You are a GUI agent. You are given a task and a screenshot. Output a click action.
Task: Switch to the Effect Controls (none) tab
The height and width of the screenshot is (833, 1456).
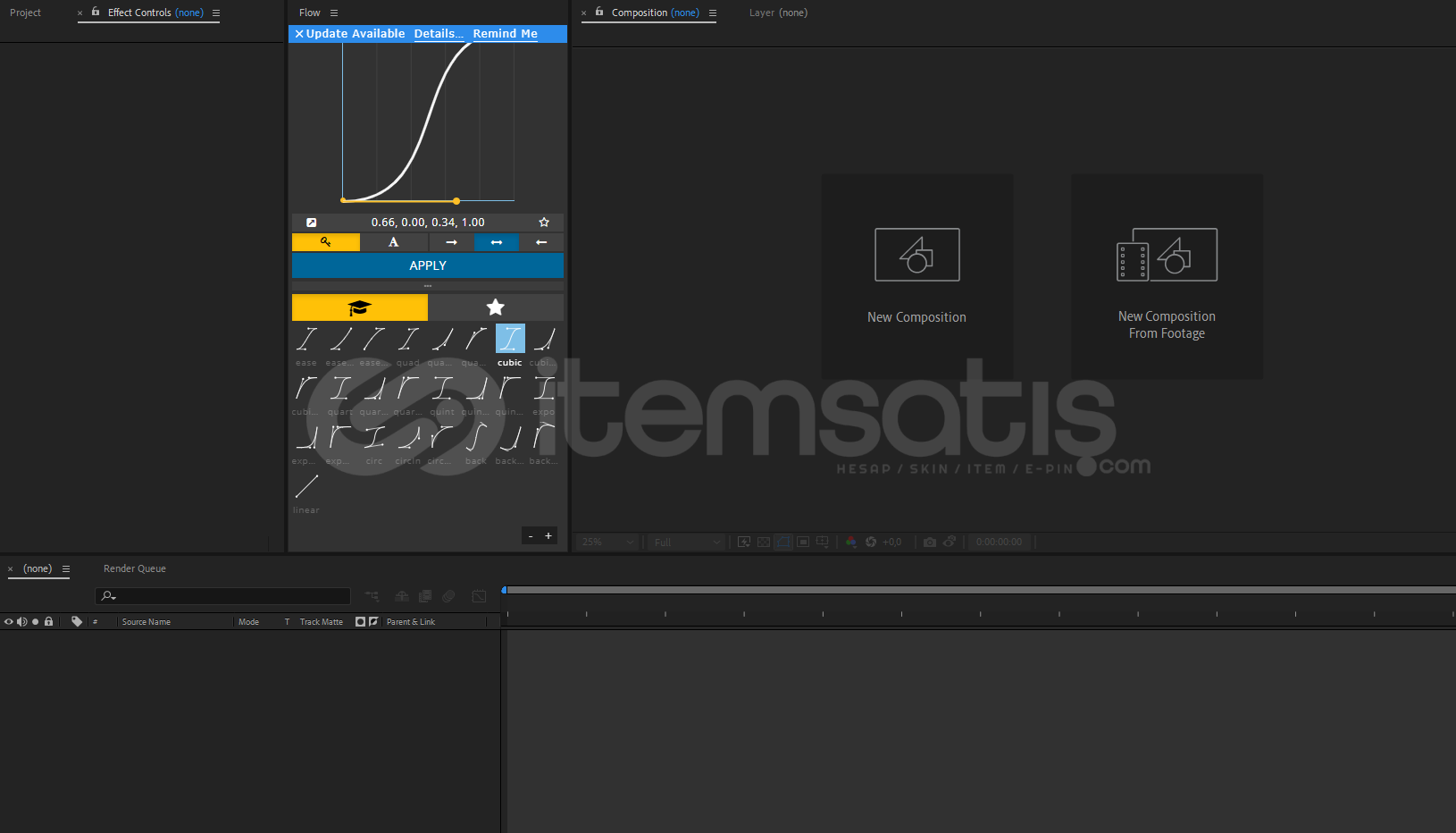click(x=155, y=13)
